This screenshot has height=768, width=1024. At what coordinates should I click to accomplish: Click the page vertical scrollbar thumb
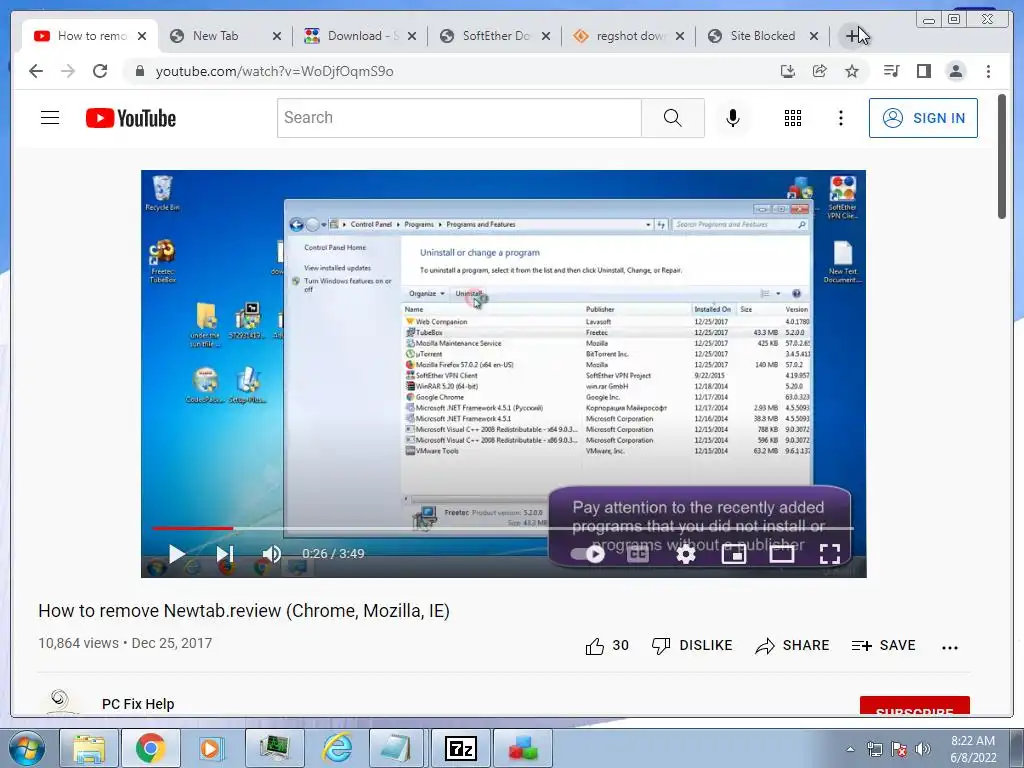[x=1002, y=157]
